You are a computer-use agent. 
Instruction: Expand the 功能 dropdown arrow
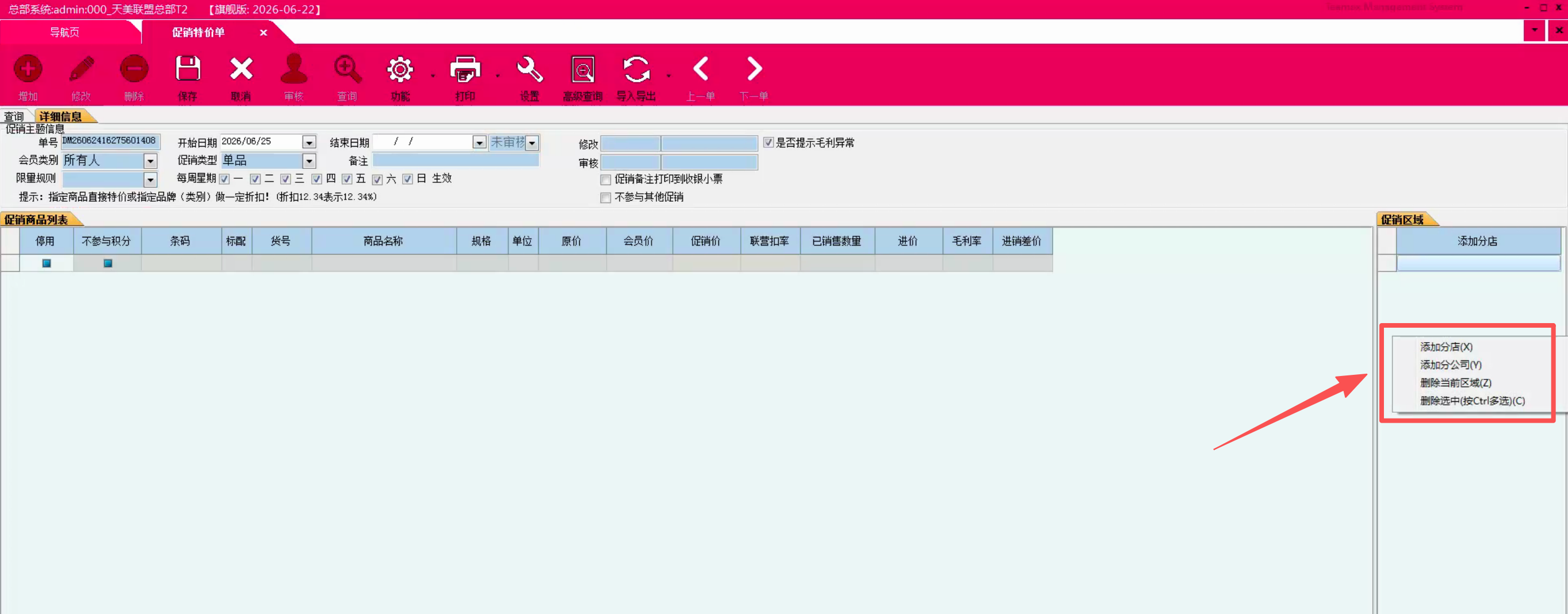(433, 75)
